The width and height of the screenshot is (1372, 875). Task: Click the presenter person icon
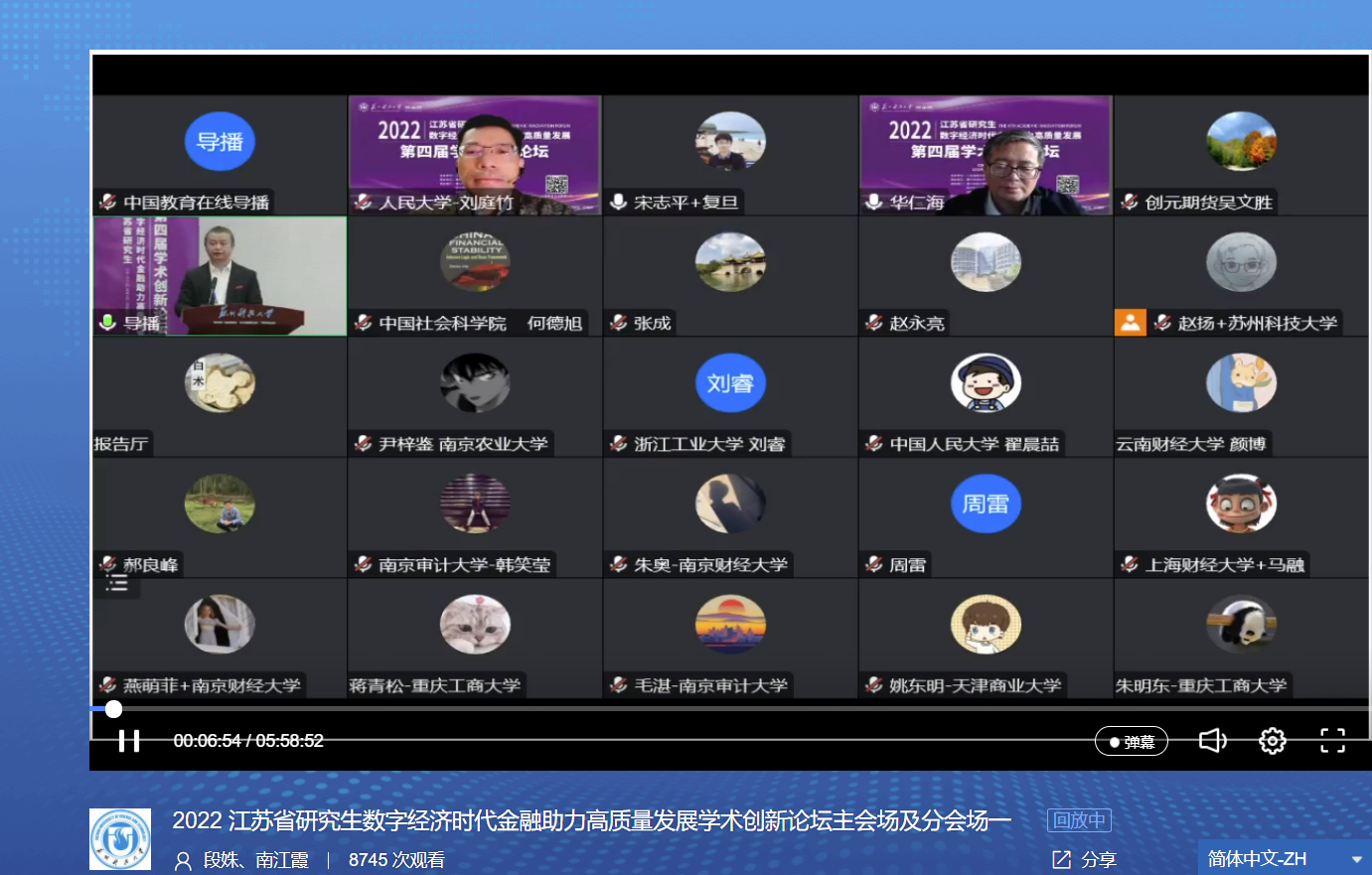click(x=183, y=860)
